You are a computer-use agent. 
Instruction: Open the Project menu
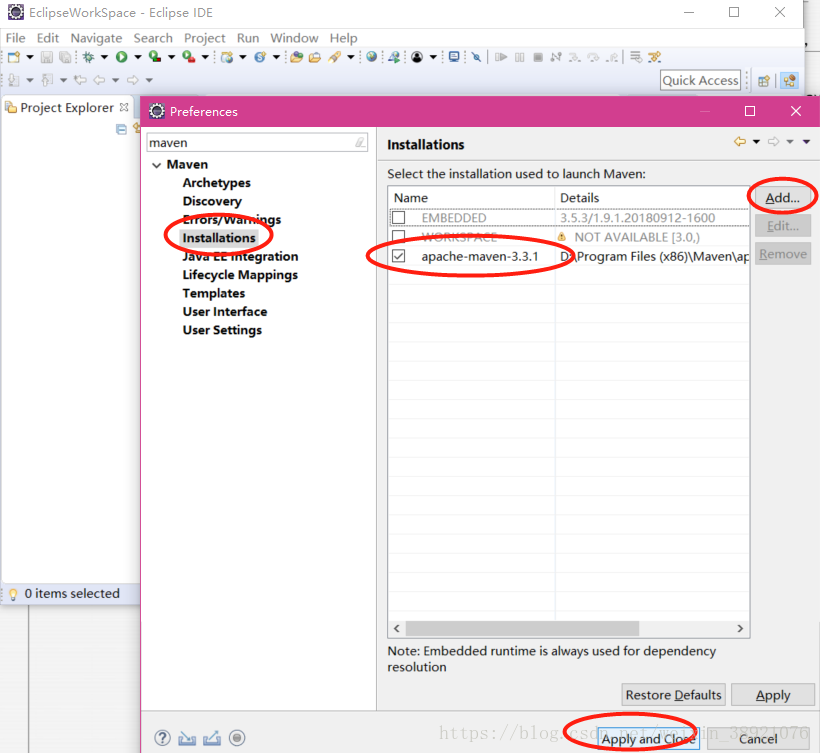[204, 38]
